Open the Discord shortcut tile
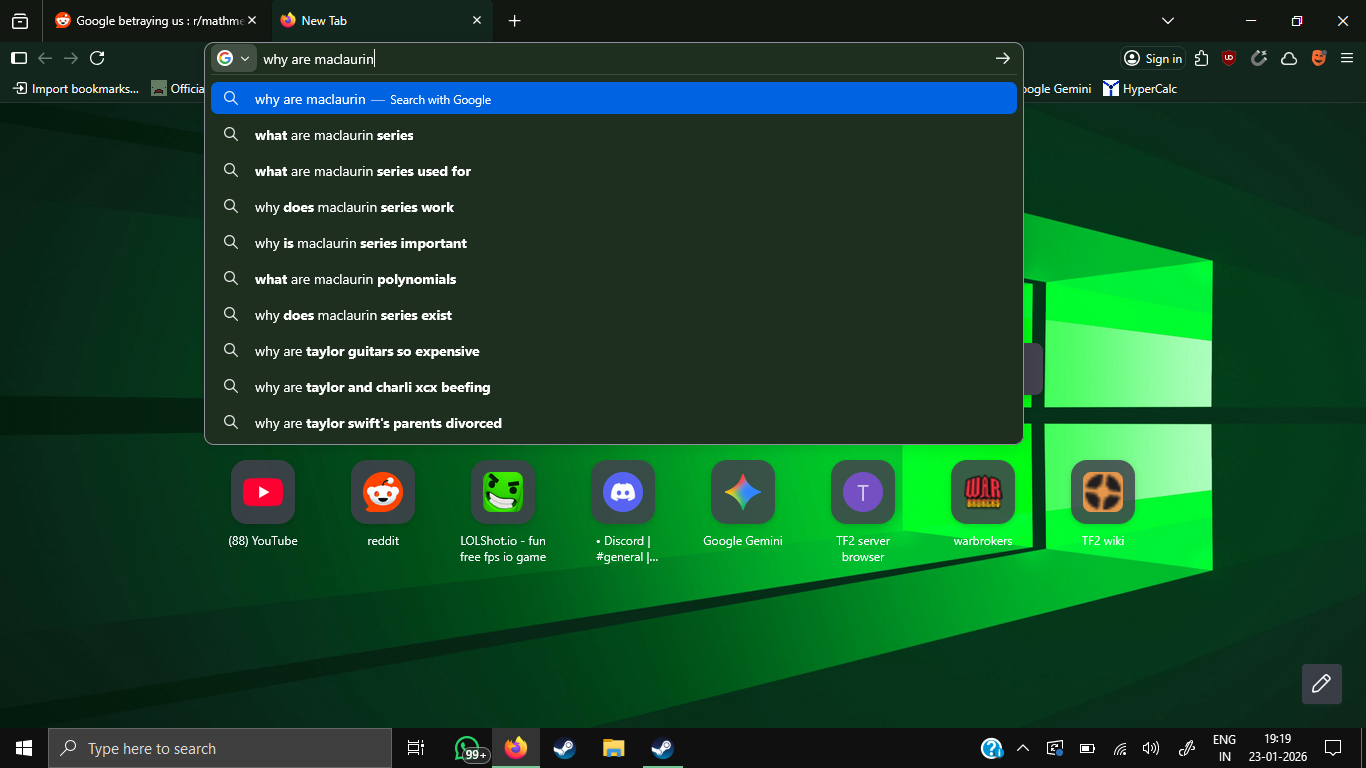The image size is (1366, 768). [623, 492]
